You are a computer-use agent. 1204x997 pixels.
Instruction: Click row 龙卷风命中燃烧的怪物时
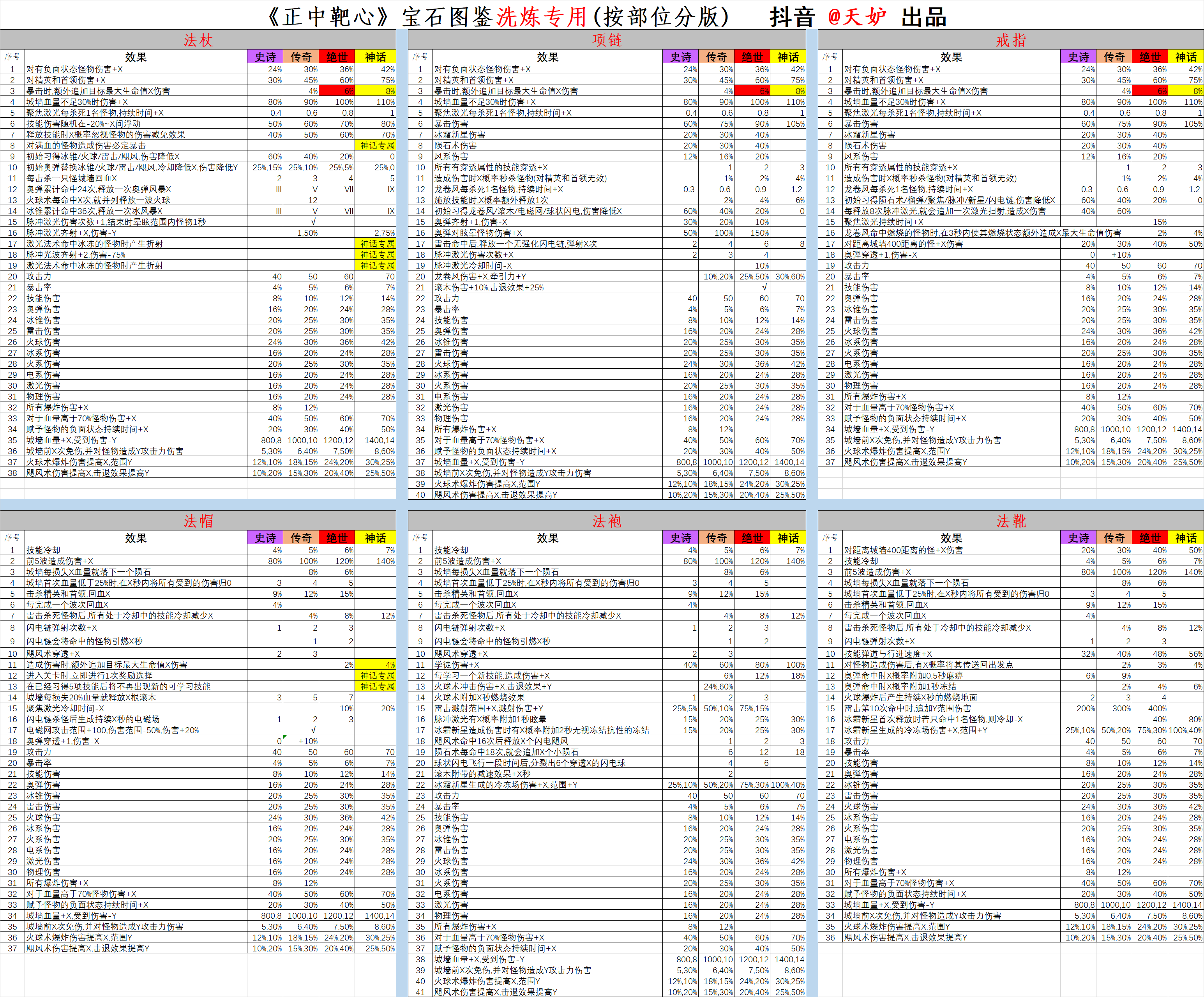point(1011,232)
